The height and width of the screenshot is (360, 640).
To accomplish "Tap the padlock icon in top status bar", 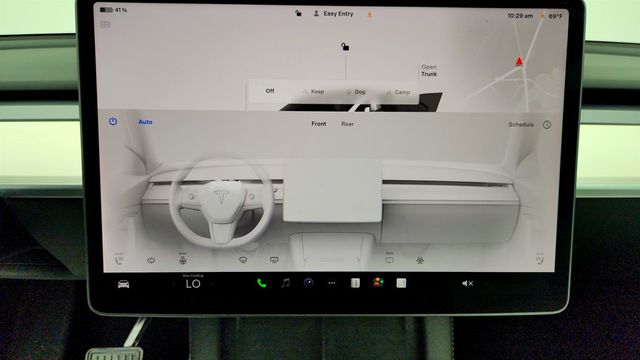I will point(298,13).
